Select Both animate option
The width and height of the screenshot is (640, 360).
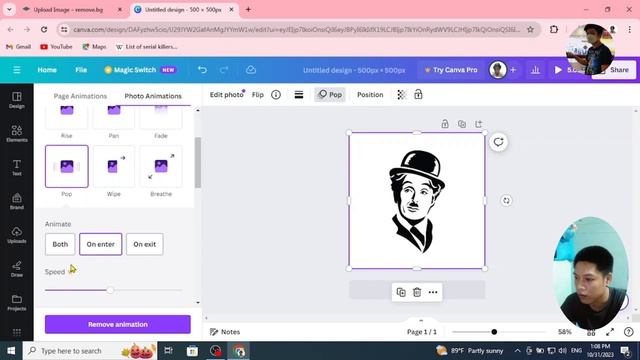(60, 244)
